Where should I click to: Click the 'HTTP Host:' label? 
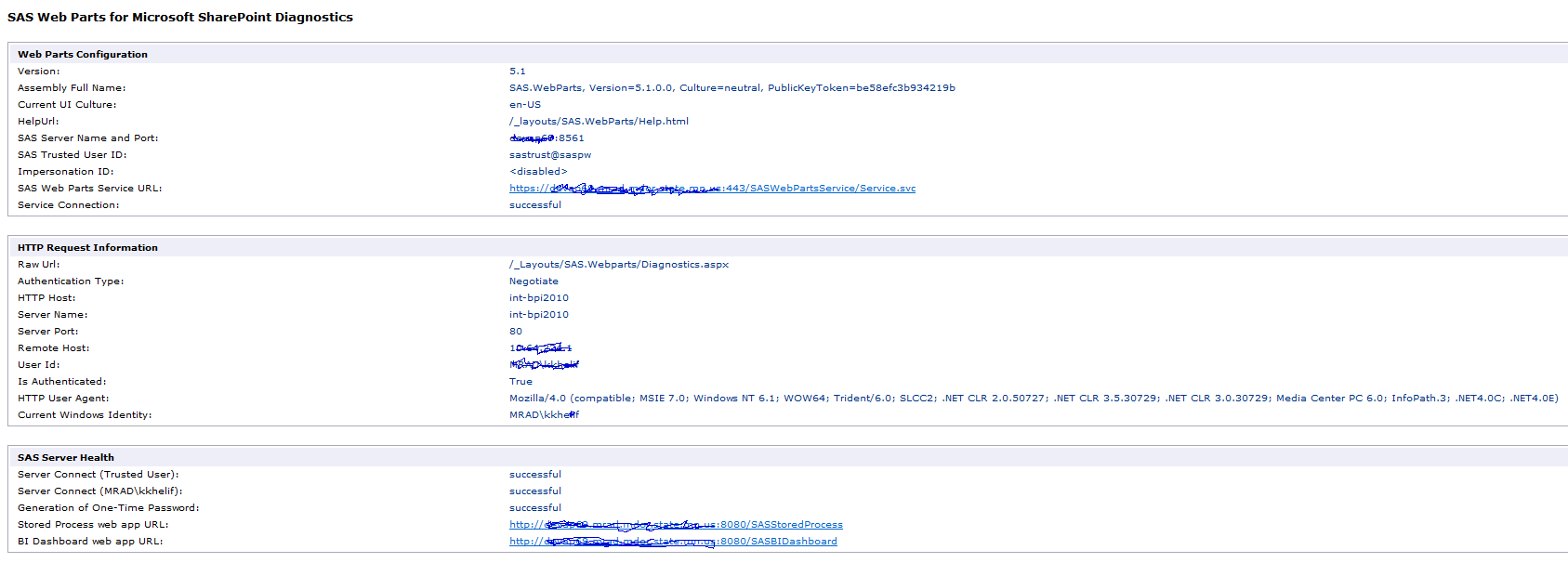tap(46, 298)
